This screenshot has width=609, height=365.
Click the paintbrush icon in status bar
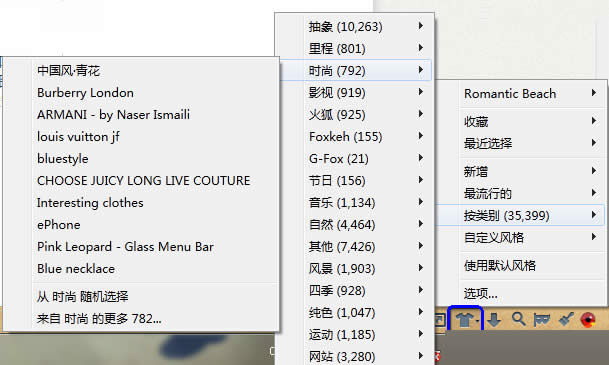566,319
